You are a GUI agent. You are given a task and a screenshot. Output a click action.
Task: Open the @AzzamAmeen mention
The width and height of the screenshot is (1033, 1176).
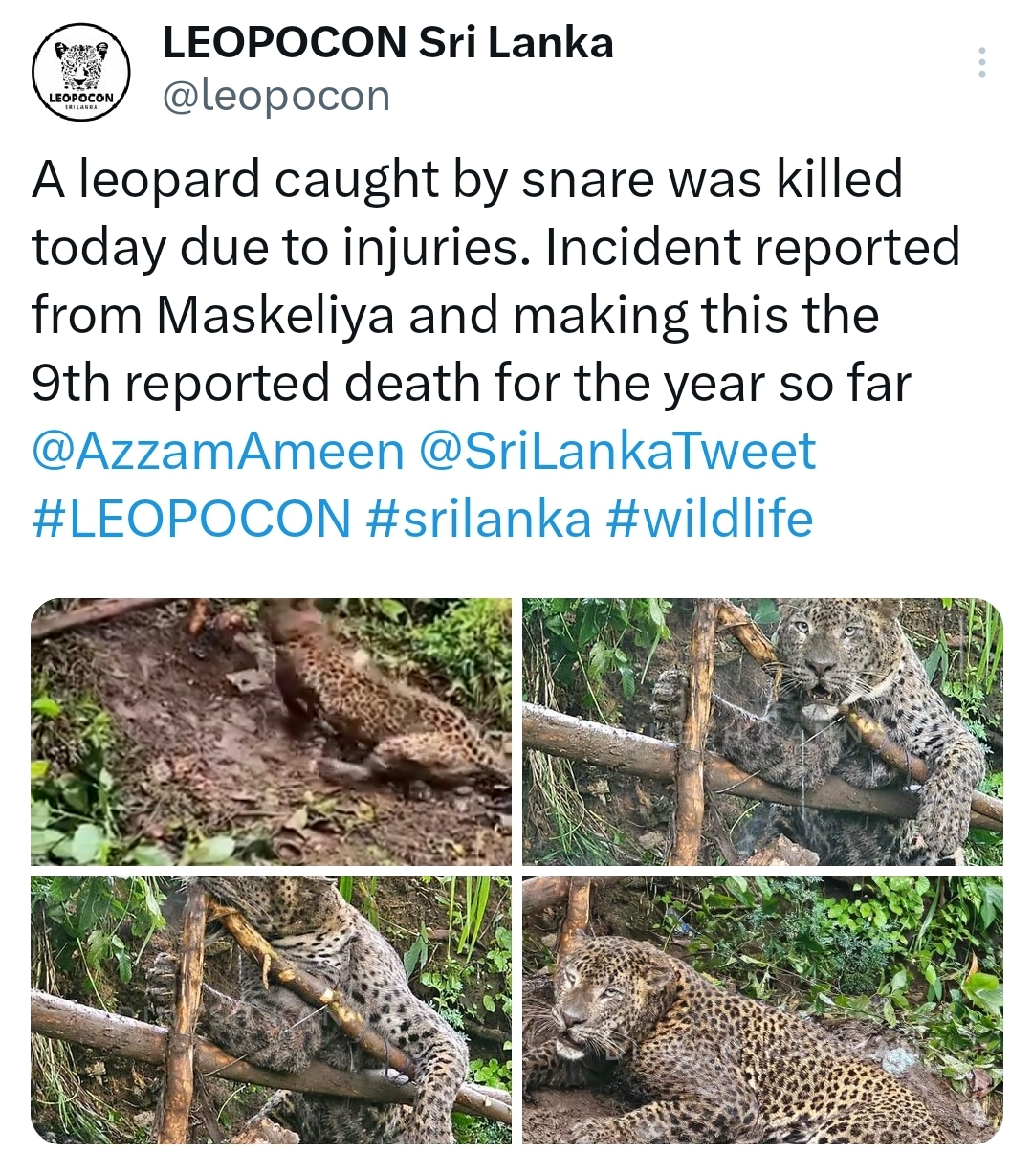(218, 451)
